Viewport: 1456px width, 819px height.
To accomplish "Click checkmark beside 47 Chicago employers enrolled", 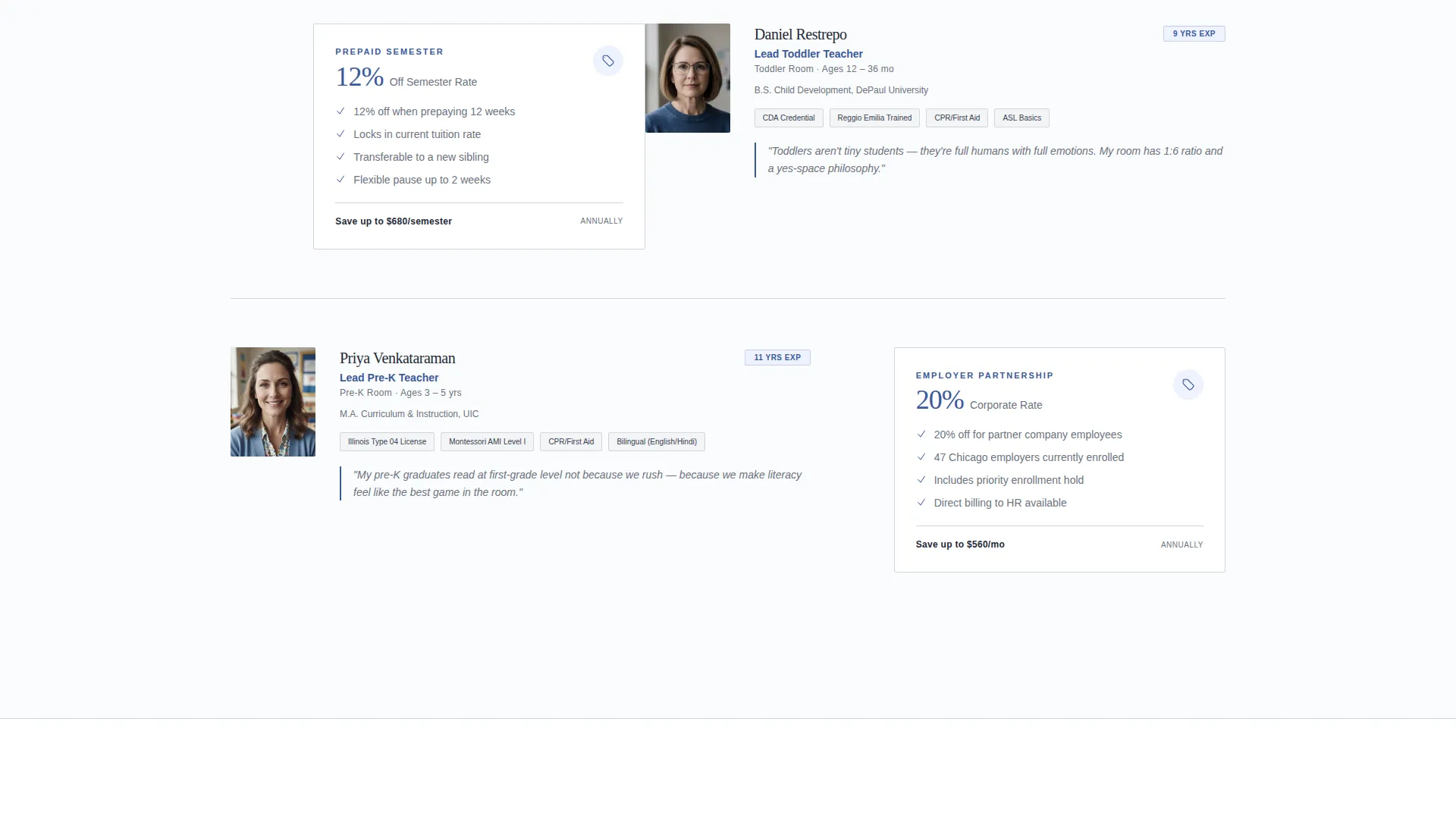I will click(921, 457).
